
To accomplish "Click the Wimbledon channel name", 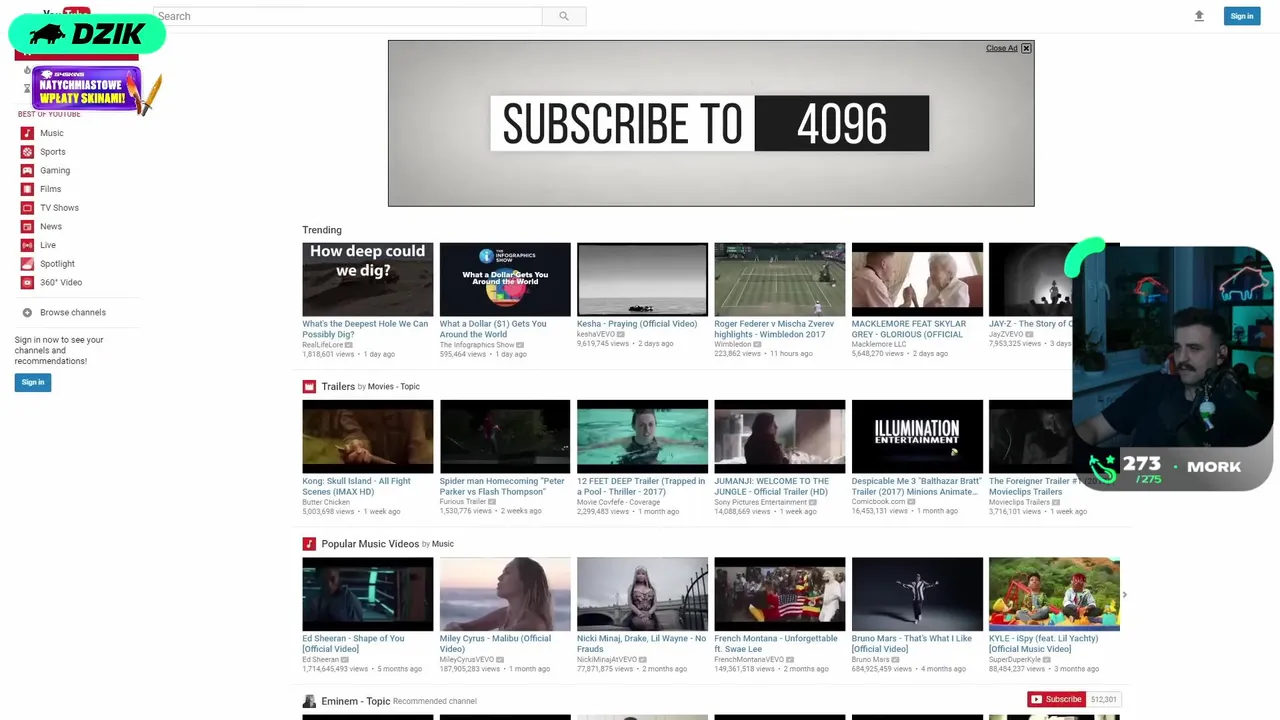I will (x=732, y=345).
